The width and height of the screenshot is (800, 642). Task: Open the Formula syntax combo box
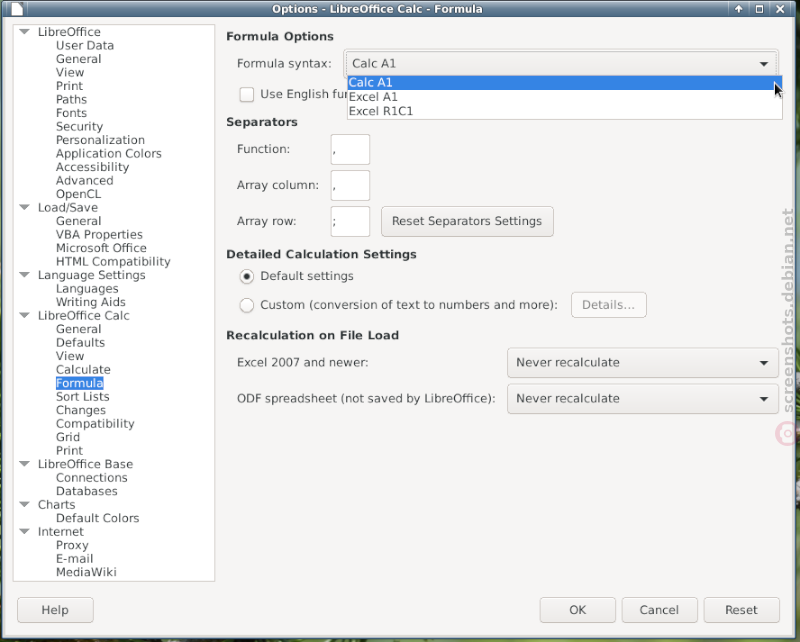click(x=561, y=63)
